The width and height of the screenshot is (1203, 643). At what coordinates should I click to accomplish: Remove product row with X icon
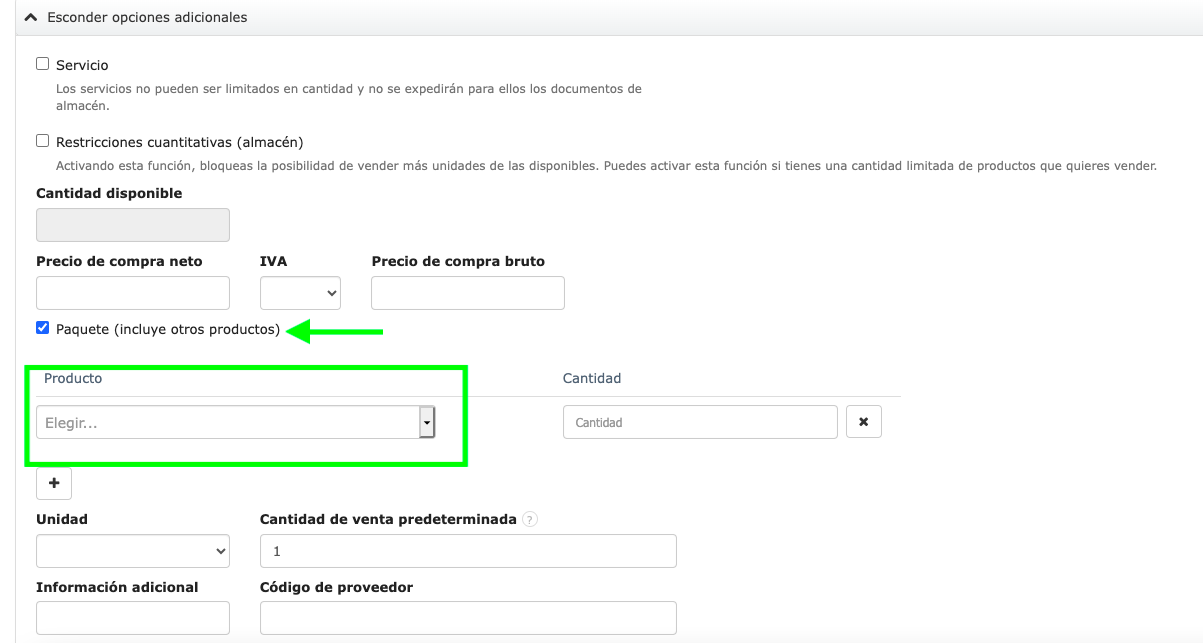(864, 423)
